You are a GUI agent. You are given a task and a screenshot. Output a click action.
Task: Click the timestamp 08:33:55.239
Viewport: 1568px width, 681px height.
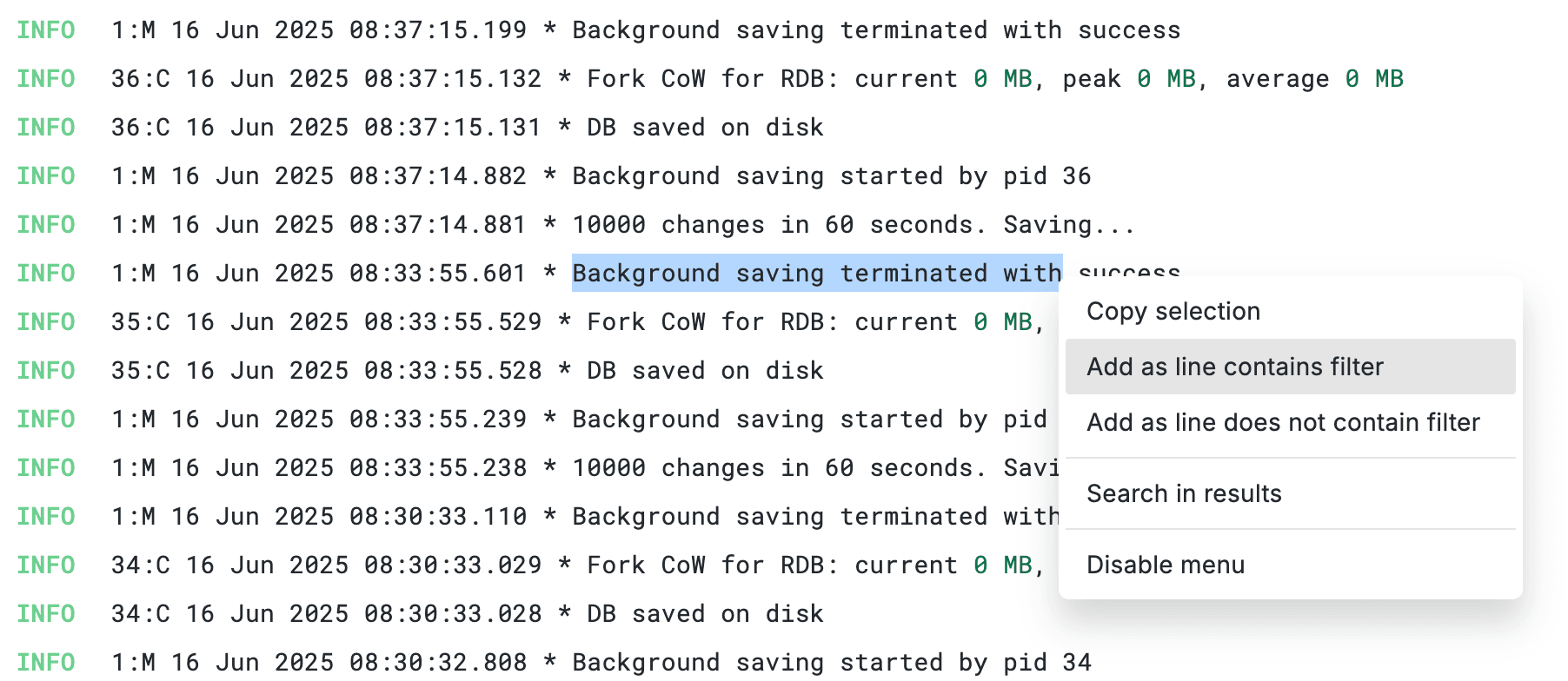click(437, 420)
